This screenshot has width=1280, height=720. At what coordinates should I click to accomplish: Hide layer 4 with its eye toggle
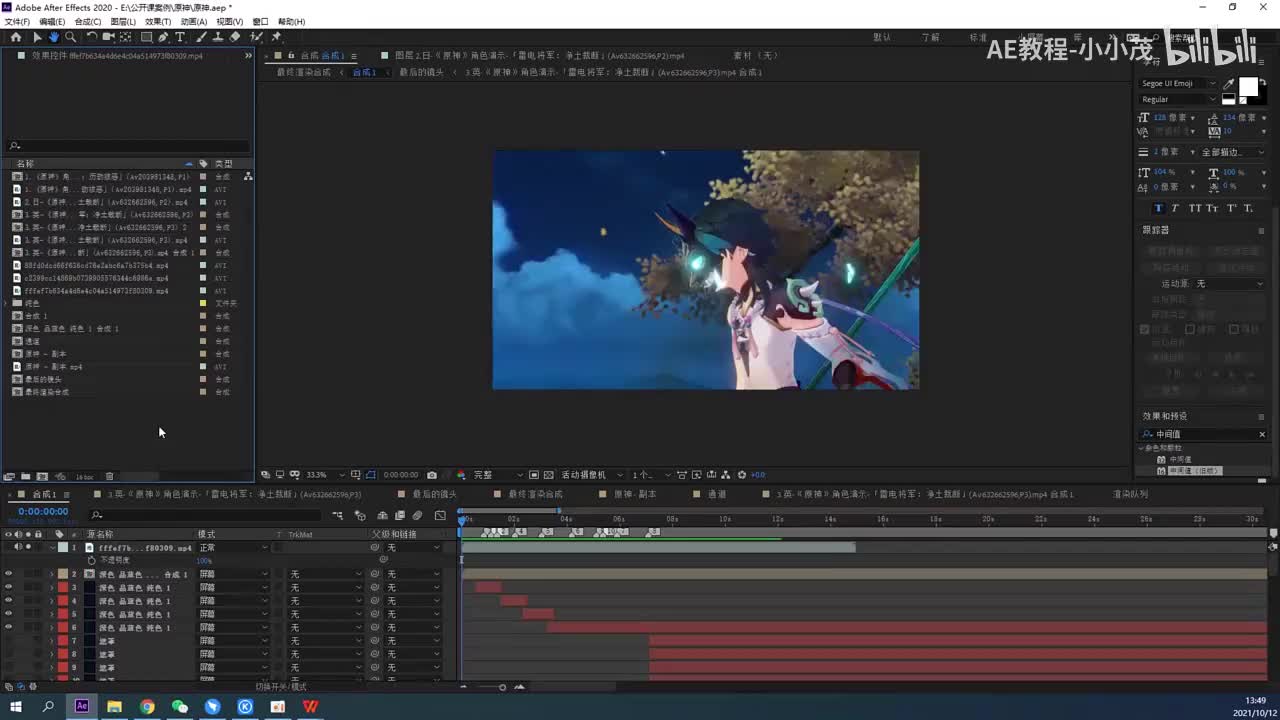pos(8,601)
